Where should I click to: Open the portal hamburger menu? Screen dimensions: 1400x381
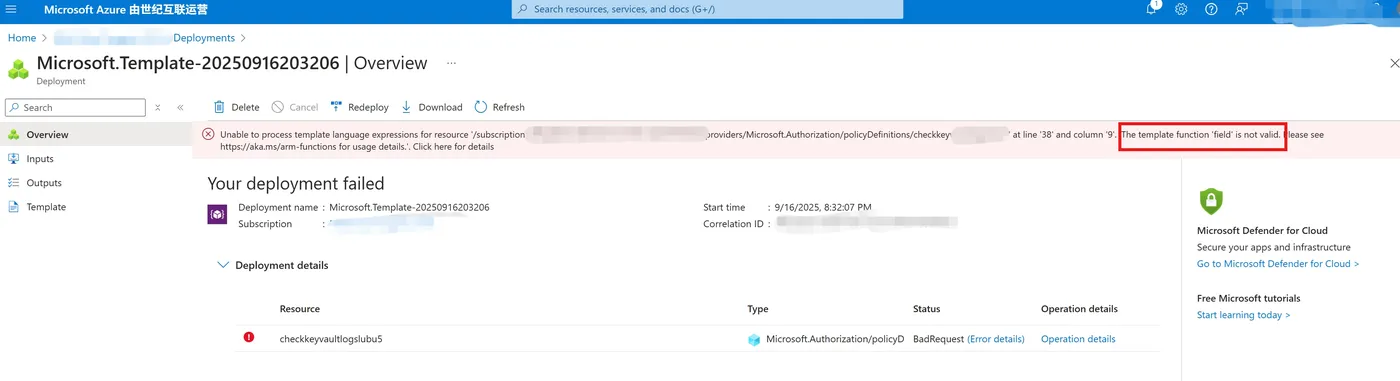pyautogui.click(x=12, y=9)
